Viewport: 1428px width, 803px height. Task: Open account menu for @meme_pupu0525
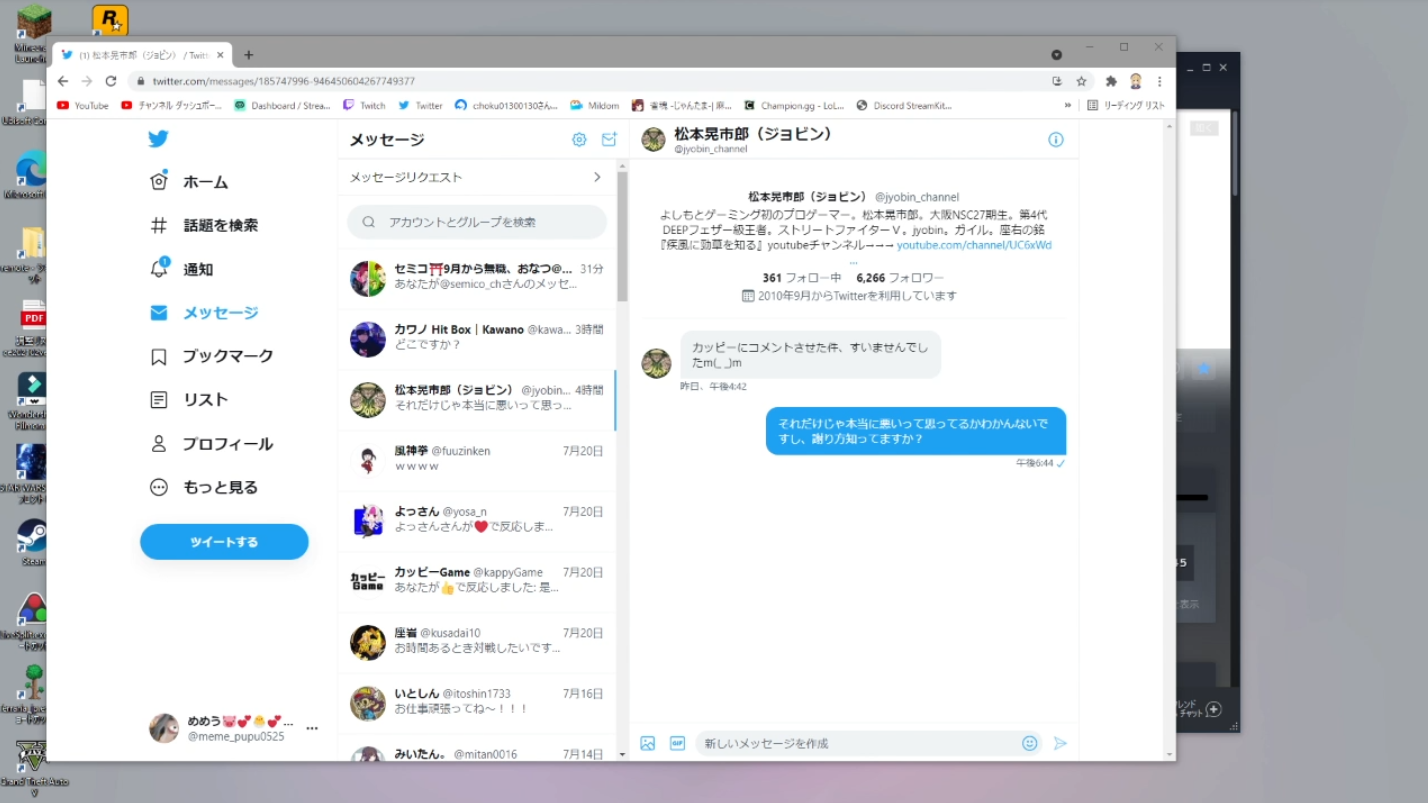tap(233, 728)
